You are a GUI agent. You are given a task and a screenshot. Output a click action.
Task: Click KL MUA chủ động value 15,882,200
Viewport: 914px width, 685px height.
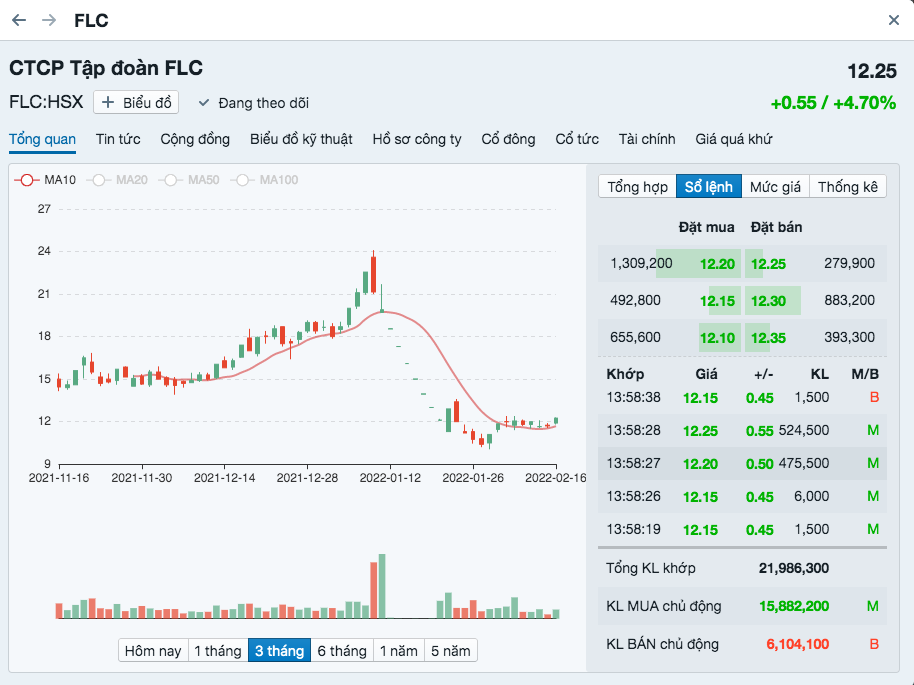[793, 606]
